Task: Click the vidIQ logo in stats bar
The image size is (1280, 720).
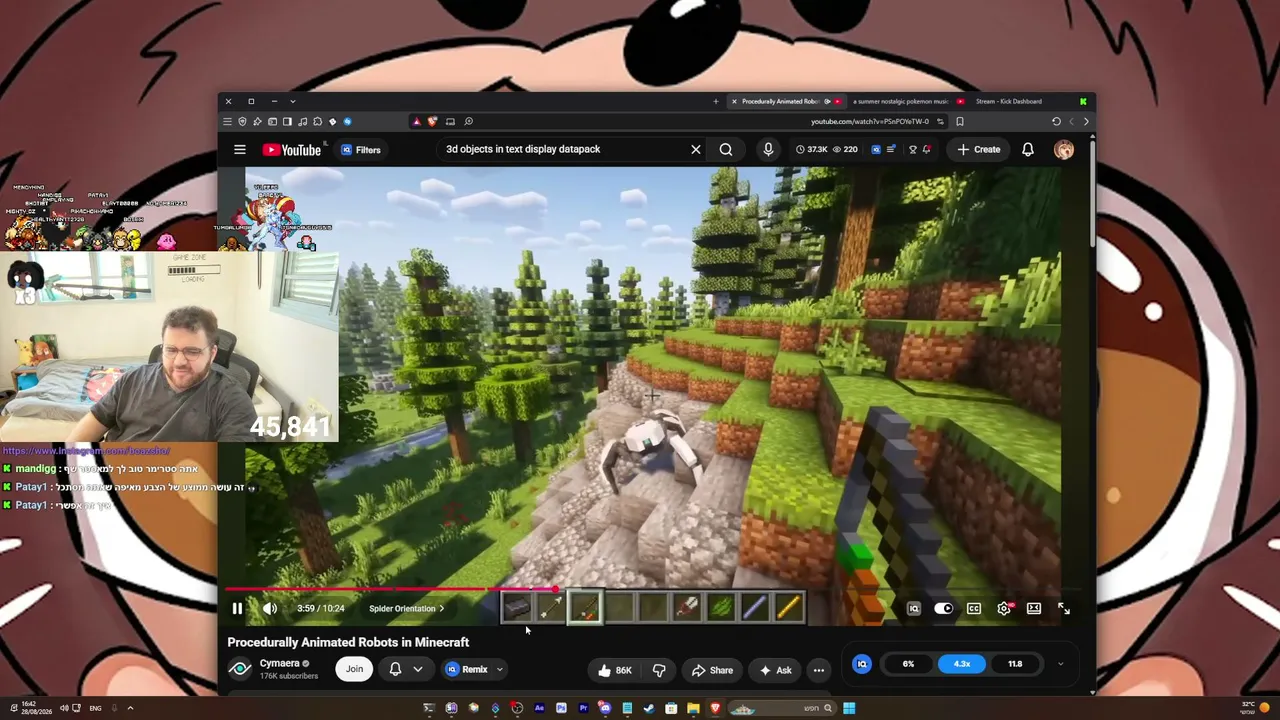Action: coord(862,664)
